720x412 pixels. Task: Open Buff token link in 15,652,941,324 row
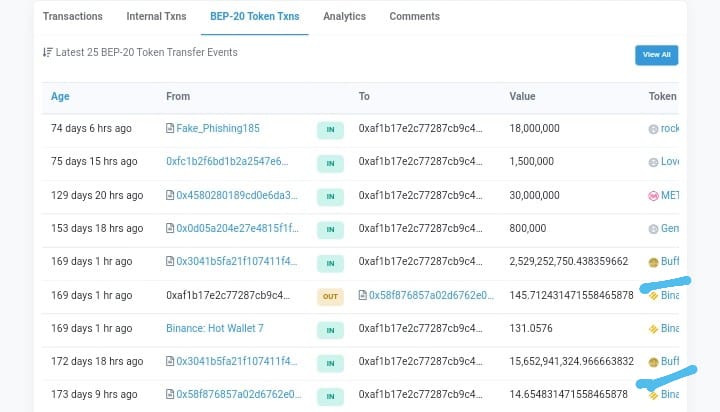click(670, 361)
